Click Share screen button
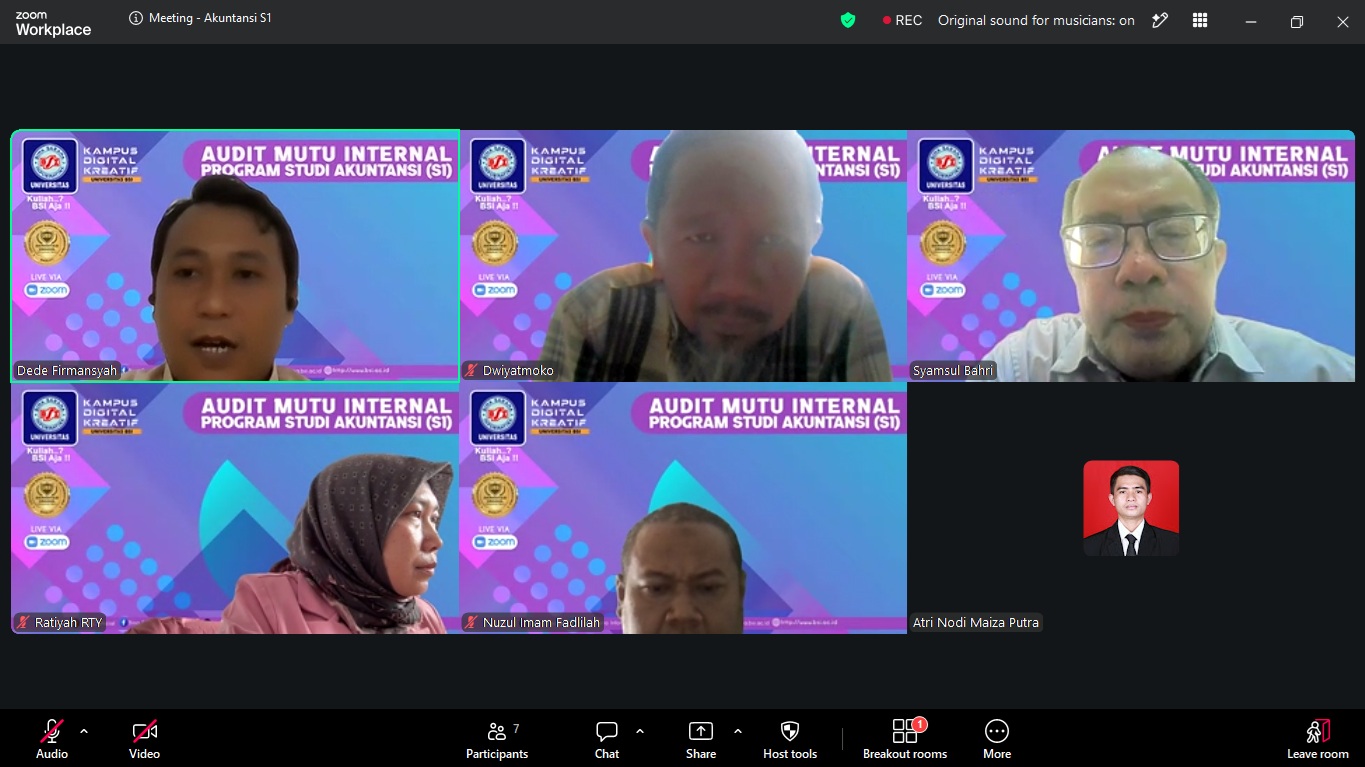The height and width of the screenshot is (767, 1365). (701, 739)
